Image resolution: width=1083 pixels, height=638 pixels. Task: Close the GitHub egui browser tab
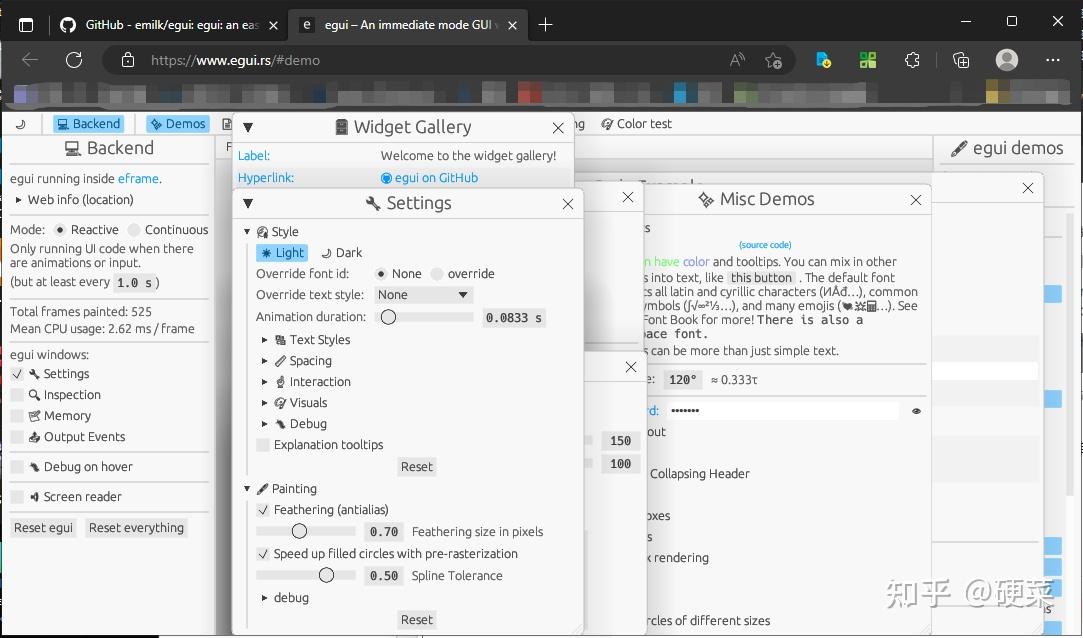click(x=274, y=25)
